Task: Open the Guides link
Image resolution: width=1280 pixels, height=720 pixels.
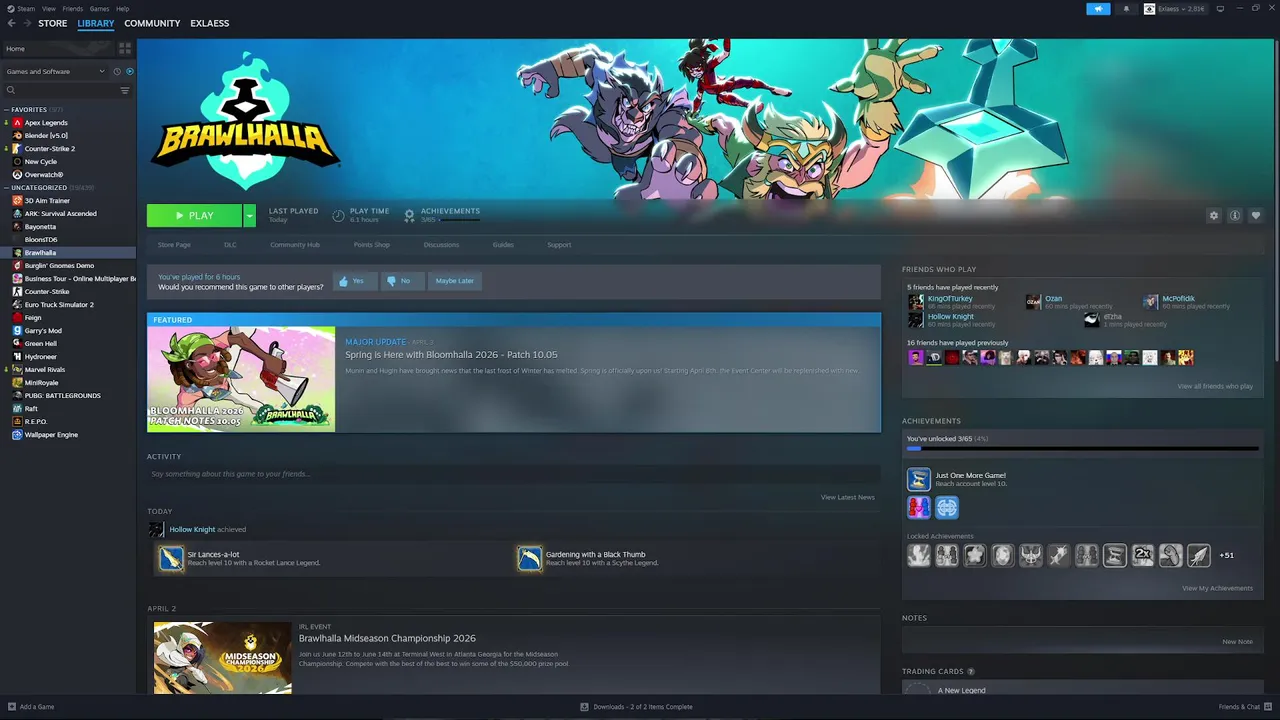Action: pyautogui.click(x=503, y=245)
